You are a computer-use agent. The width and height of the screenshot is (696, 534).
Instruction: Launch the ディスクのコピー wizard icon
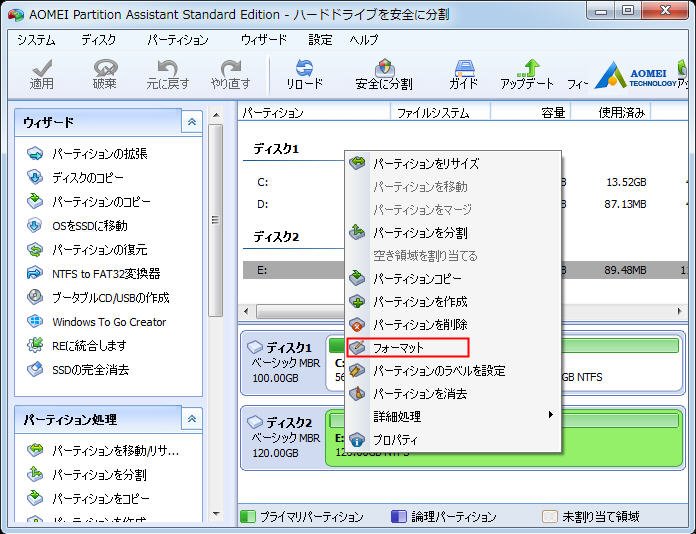point(35,178)
